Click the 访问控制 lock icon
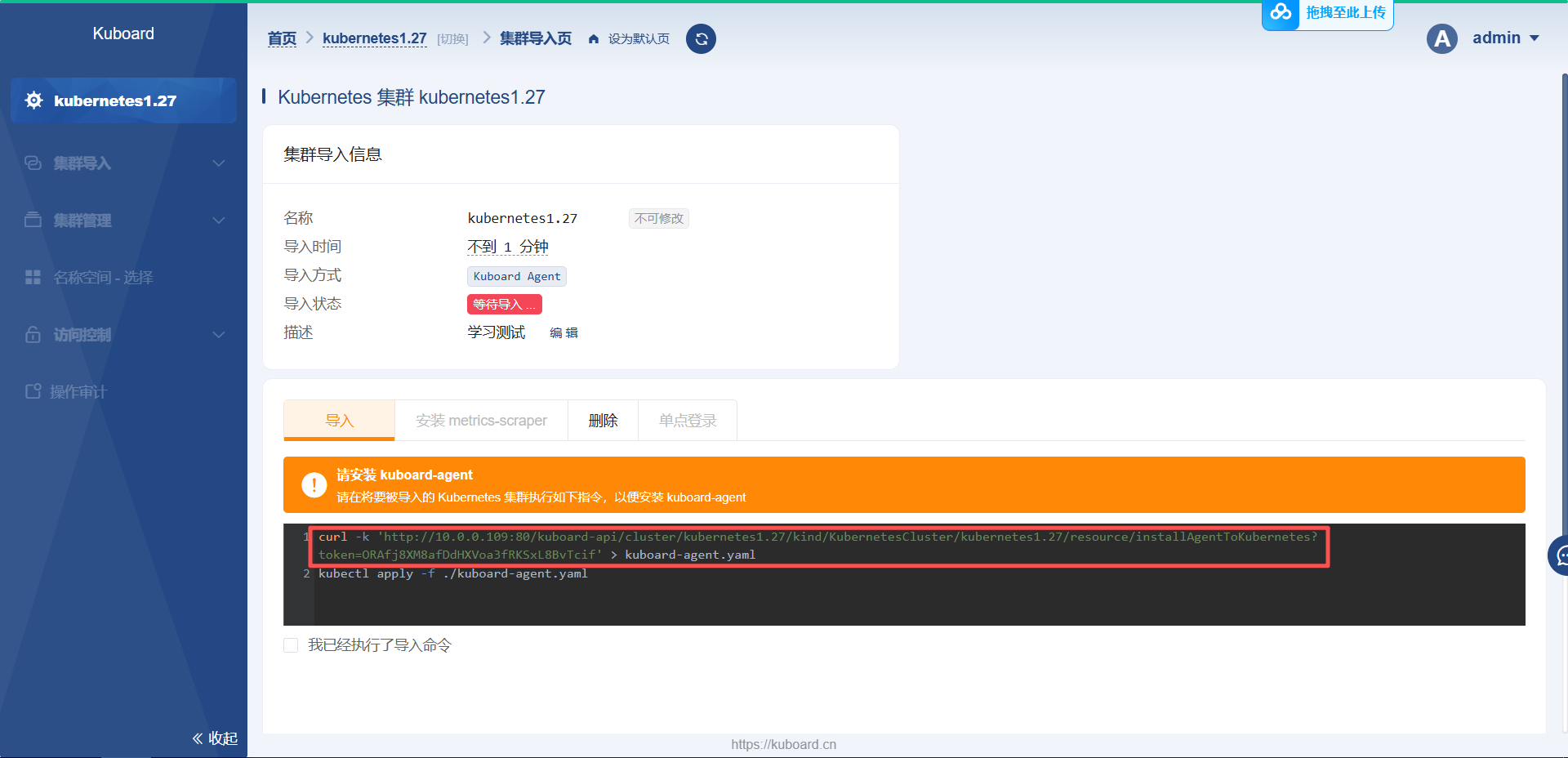Viewport: 1568px width, 758px height. coord(33,334)
